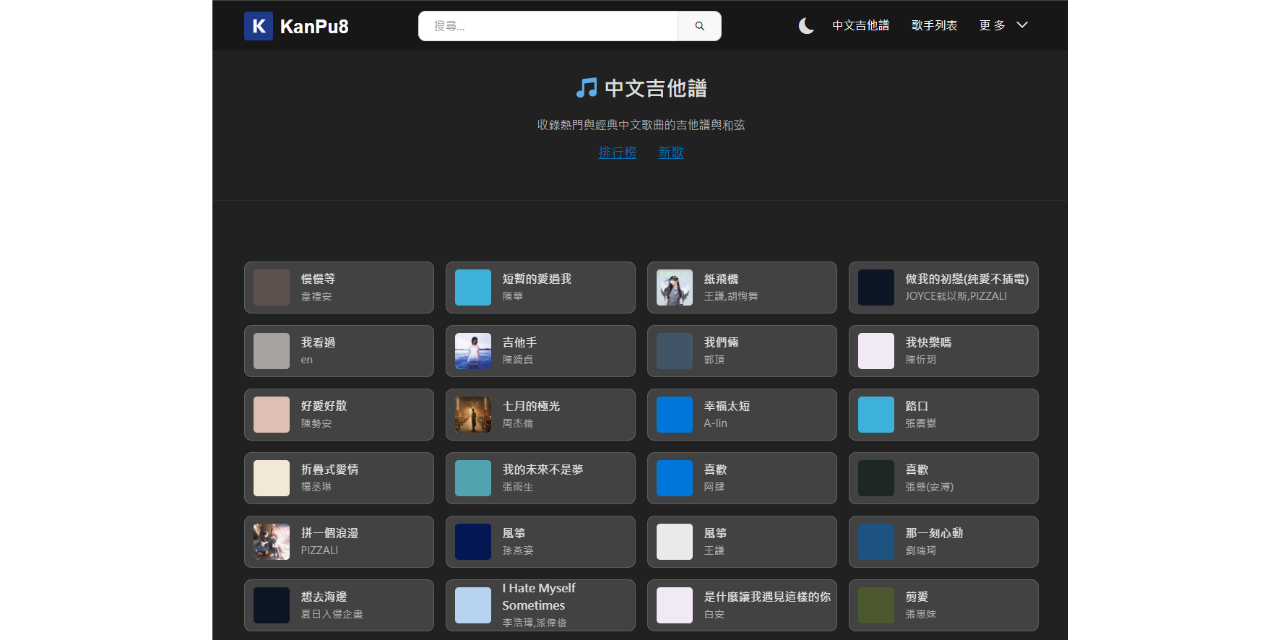The image size is (1280, 640).
Task: Click the JOYCE就以斯,PIZZALI artist line
Action: click(956, 296)
